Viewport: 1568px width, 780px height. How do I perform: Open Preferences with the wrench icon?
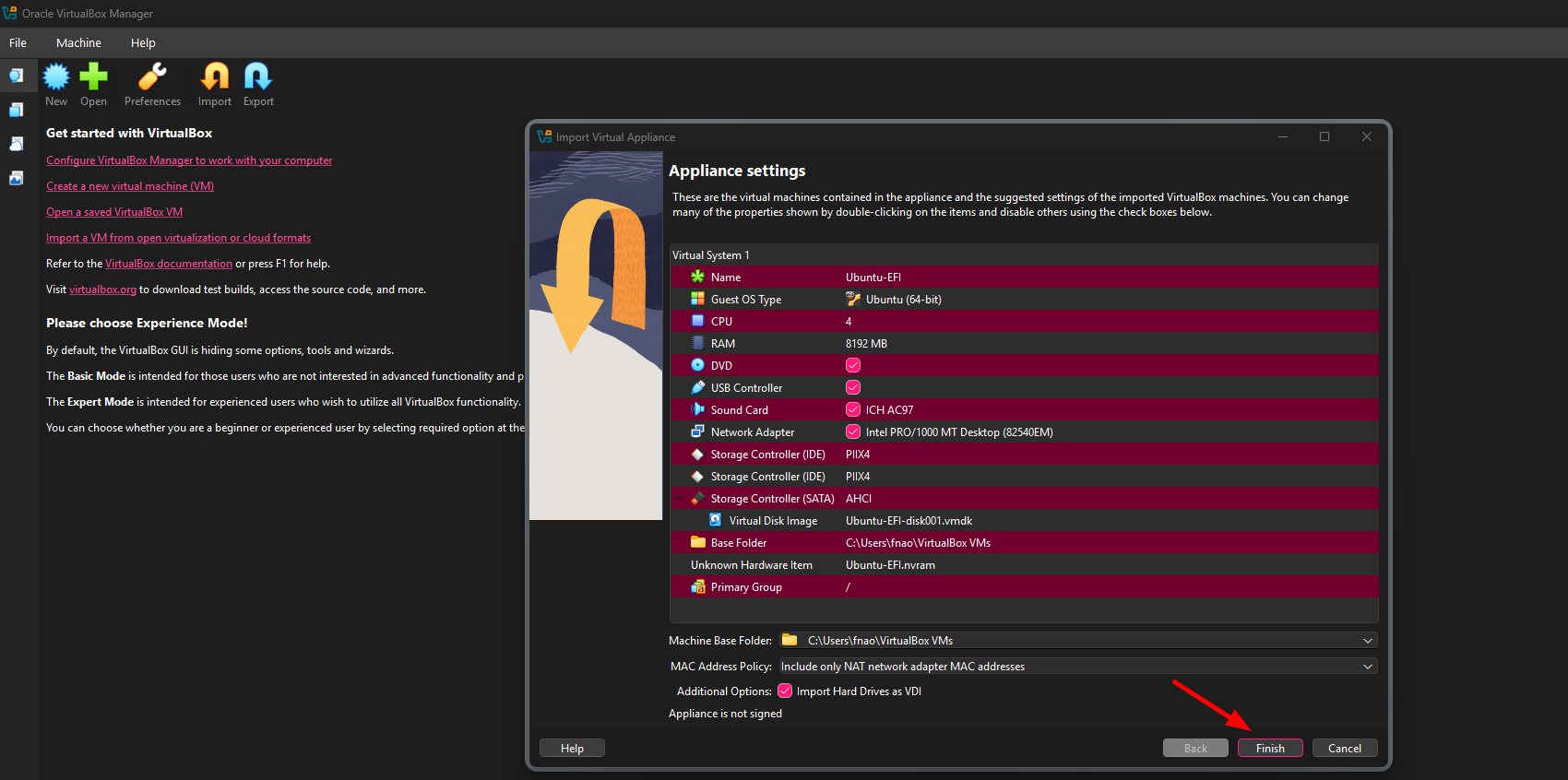[152, 77]
